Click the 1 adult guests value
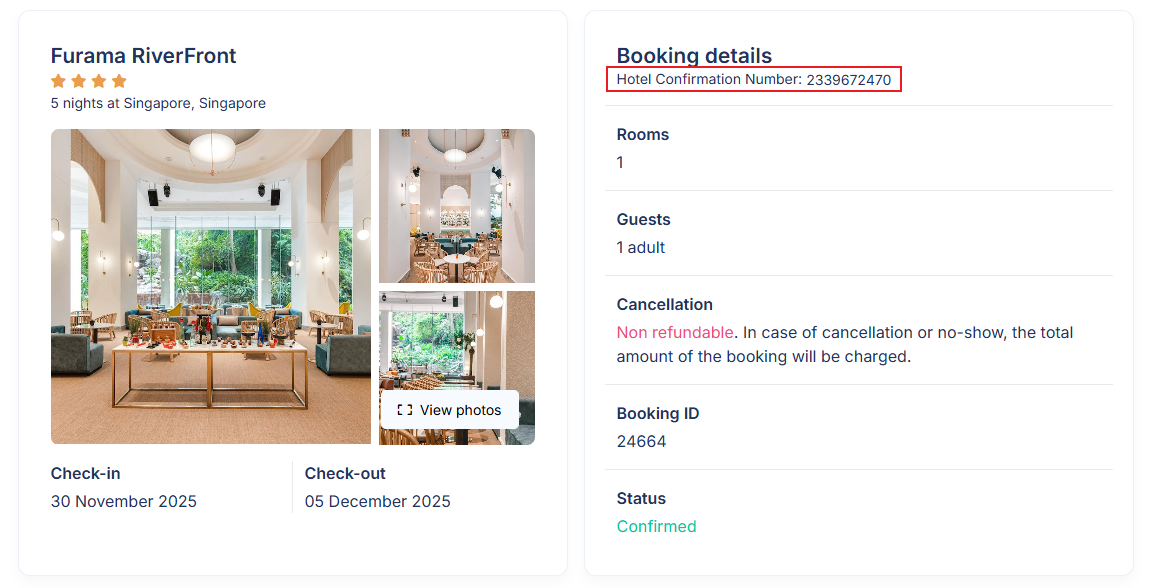Viewport: 1149px width, 588px height. point(641,247)
